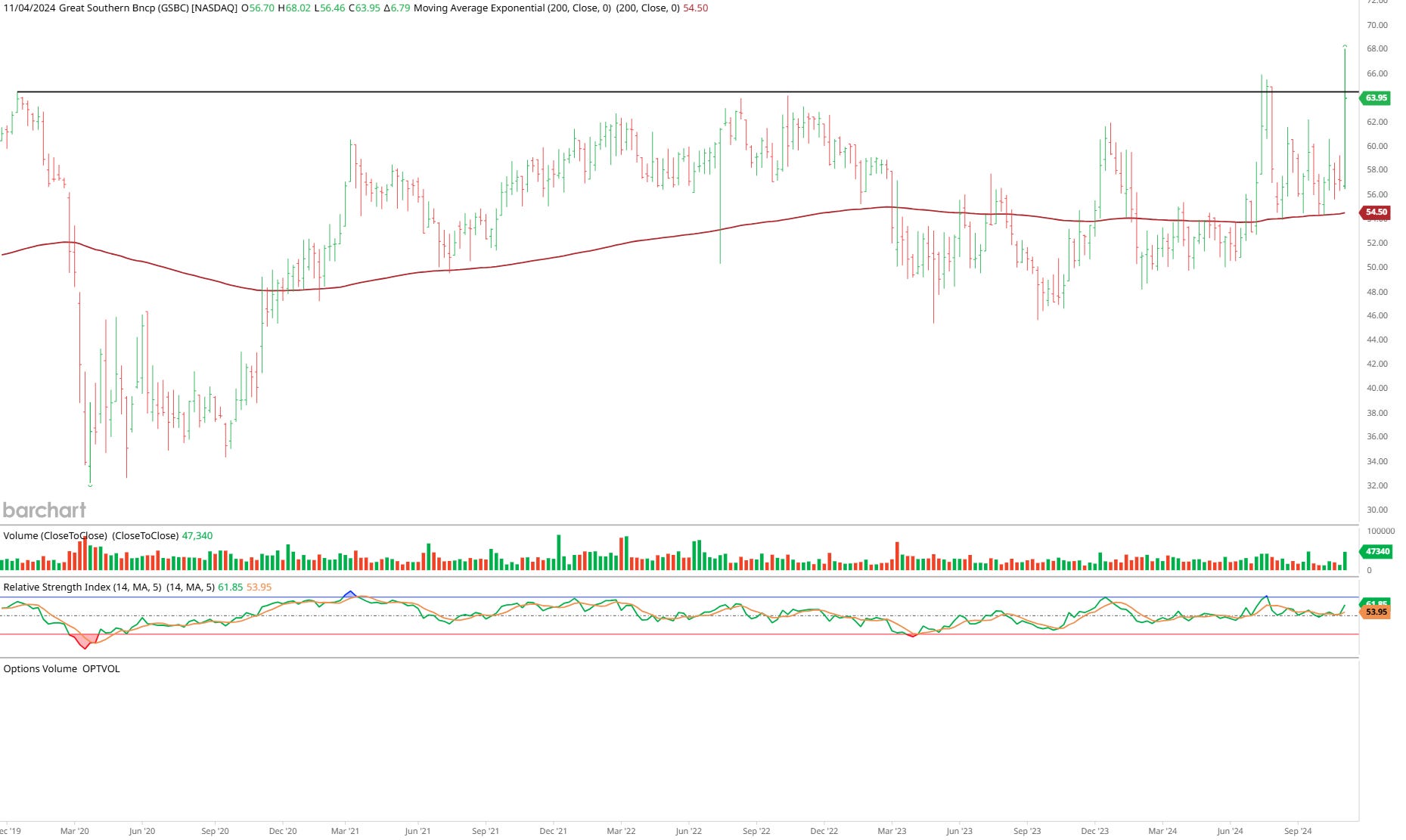The width and height of the screenshot is (1406, 840).
Task: Click the Jun '20 date axis label
Action: 141,831
